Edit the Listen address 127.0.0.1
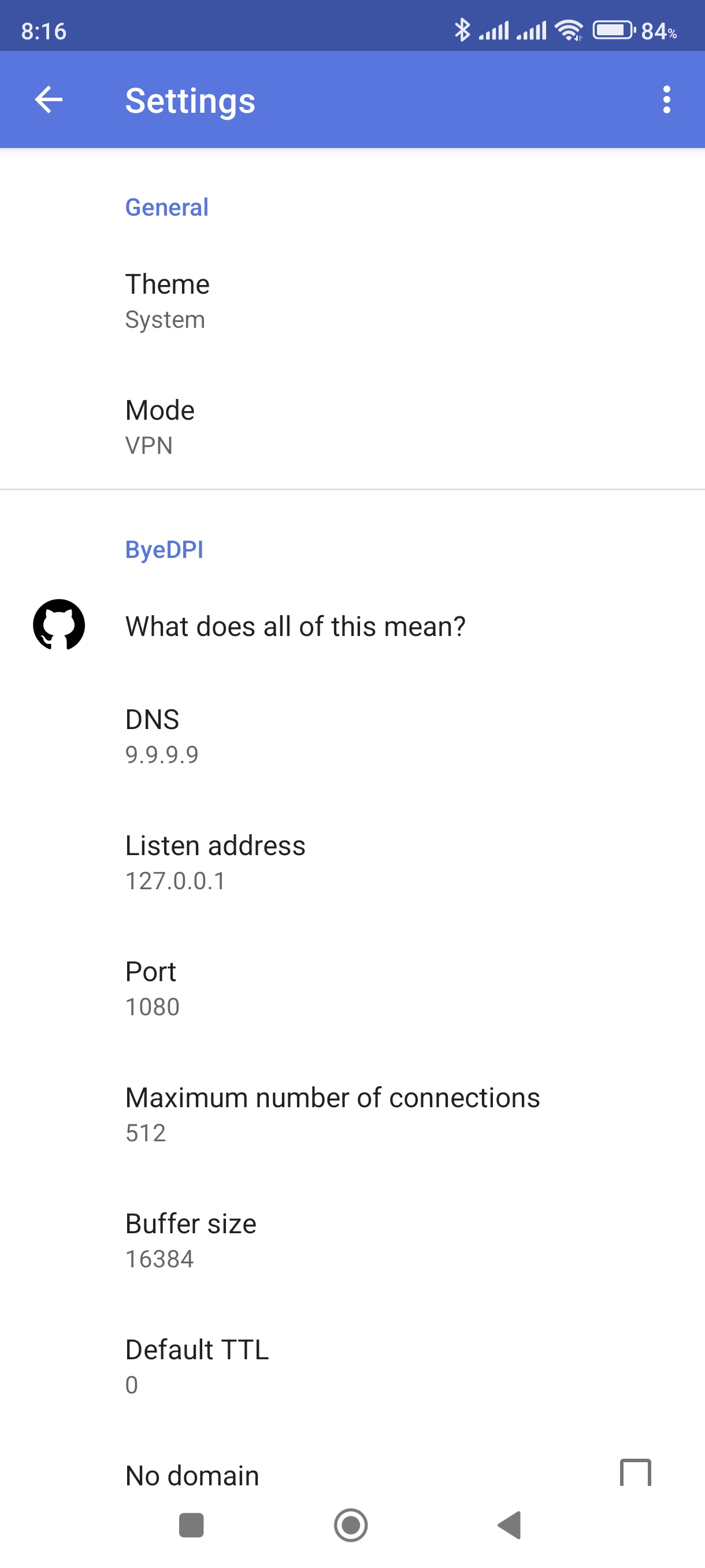Viewport: 705px width, 1568px height. pyautogui.click(x=216, y=862)
